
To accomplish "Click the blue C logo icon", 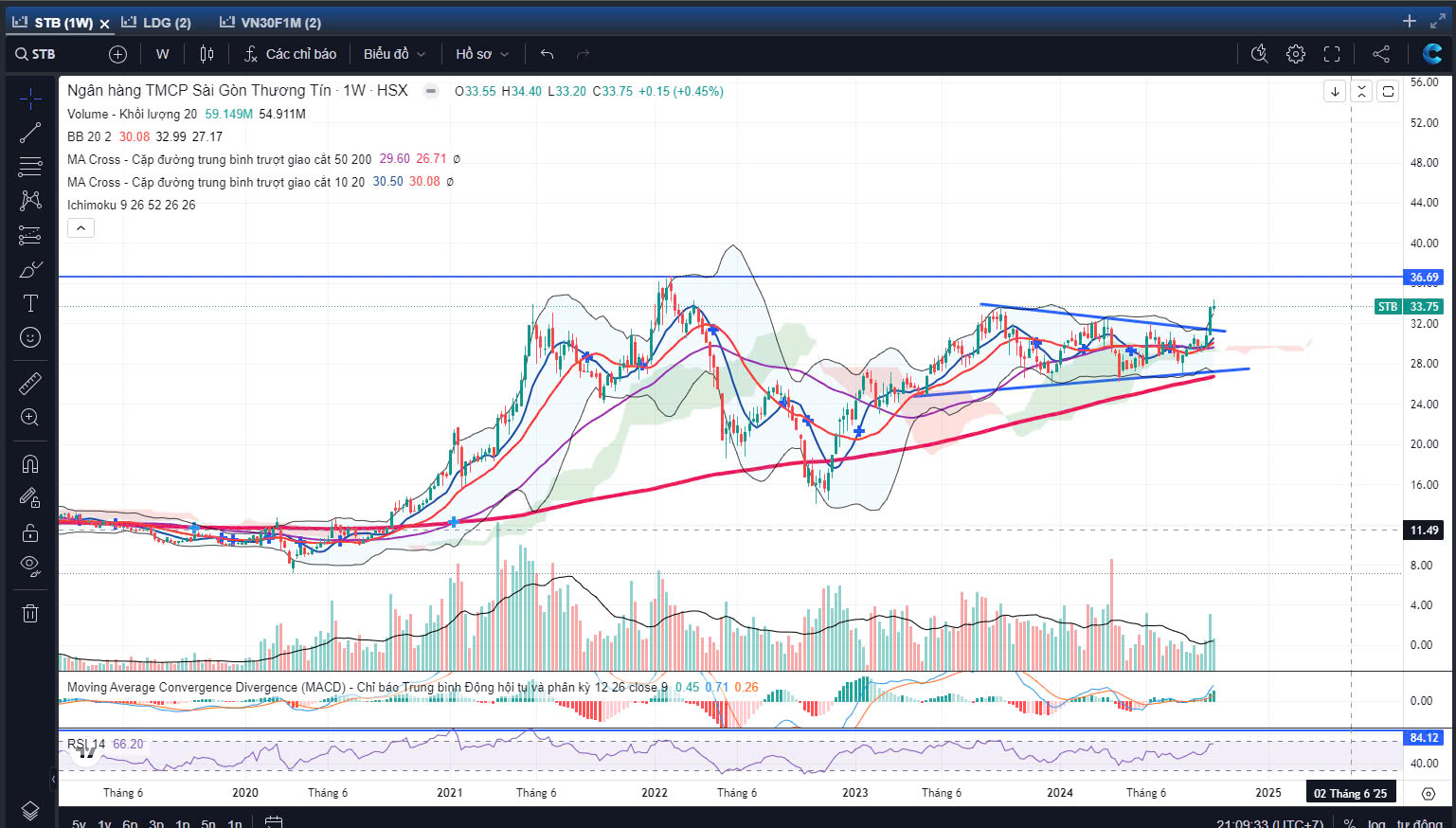I will click(x=1432, y=54).
